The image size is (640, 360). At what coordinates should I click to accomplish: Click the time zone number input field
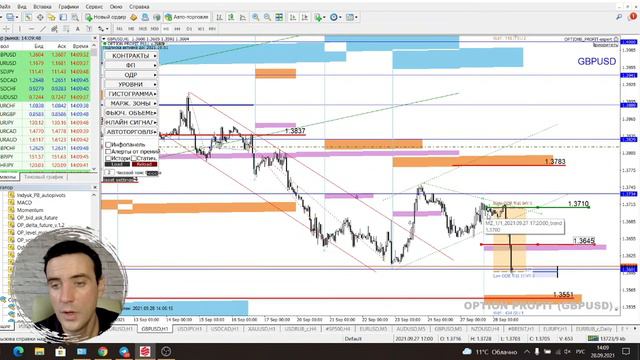[x=109, y=173]
